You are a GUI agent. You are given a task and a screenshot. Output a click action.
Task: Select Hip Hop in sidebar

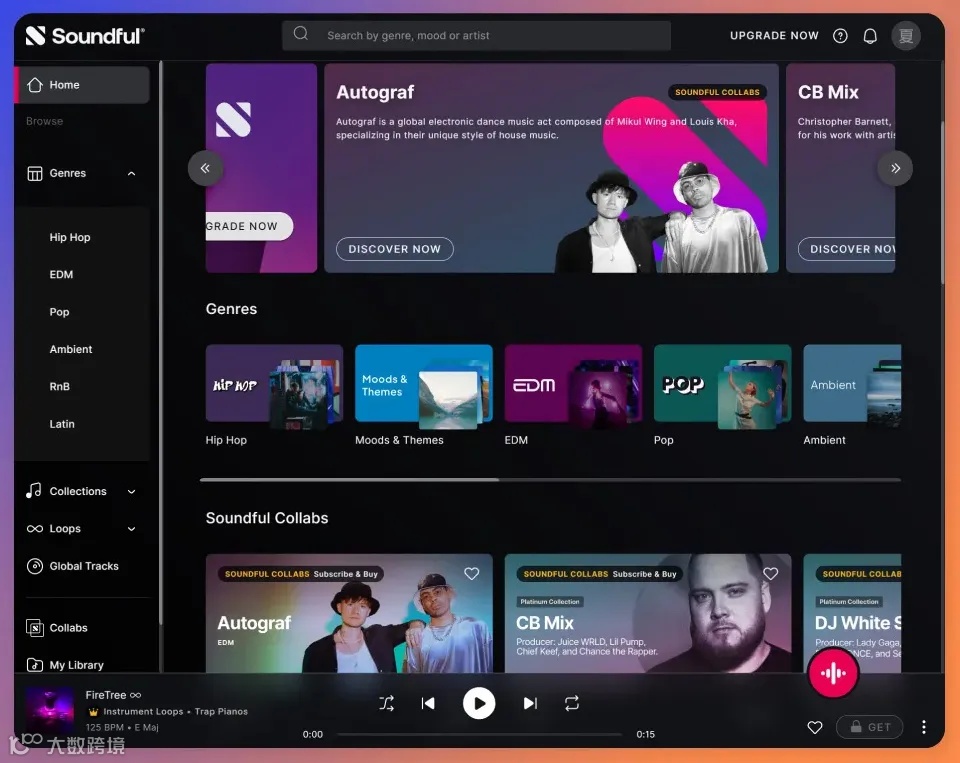[x=70, y=237]
